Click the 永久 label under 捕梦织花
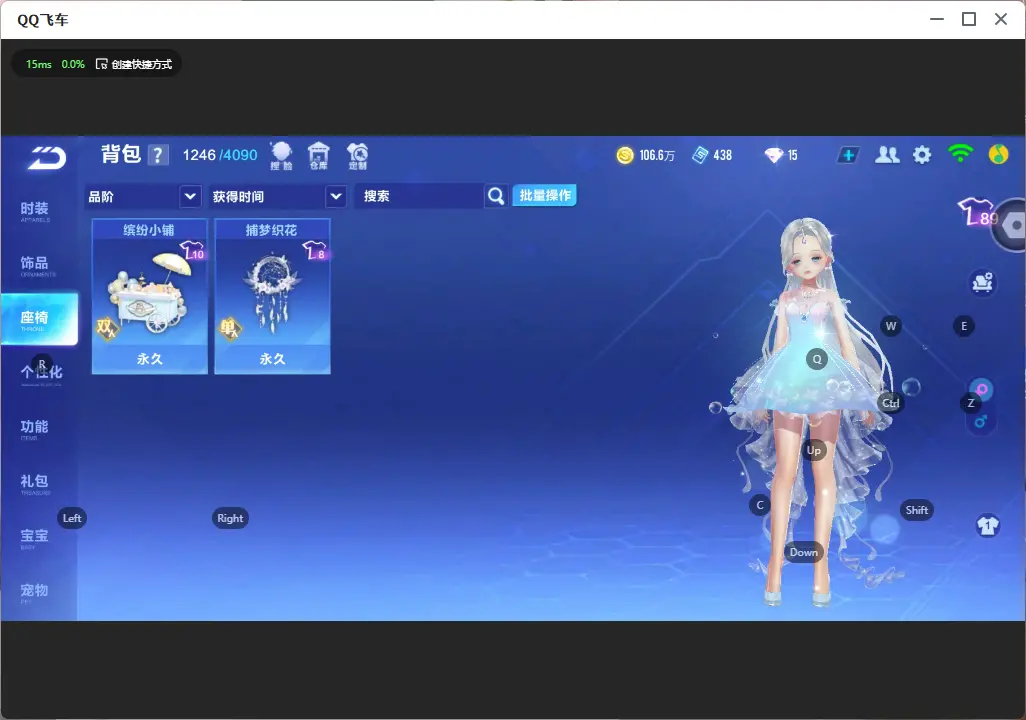The height and width of the screenshot is (720, 1026). point(272,359)
